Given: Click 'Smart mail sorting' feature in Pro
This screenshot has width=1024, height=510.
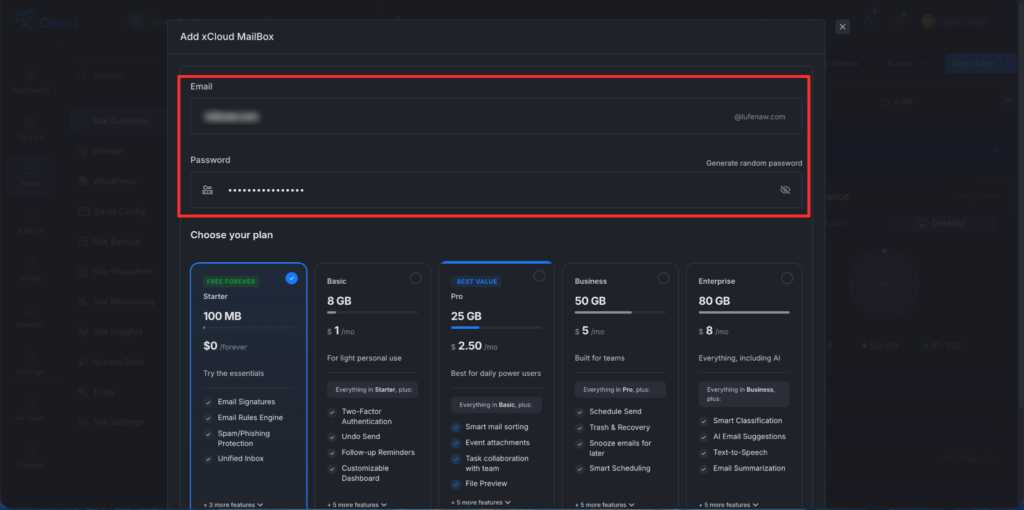Looking at the screenshot, I should tap(497, 427).
